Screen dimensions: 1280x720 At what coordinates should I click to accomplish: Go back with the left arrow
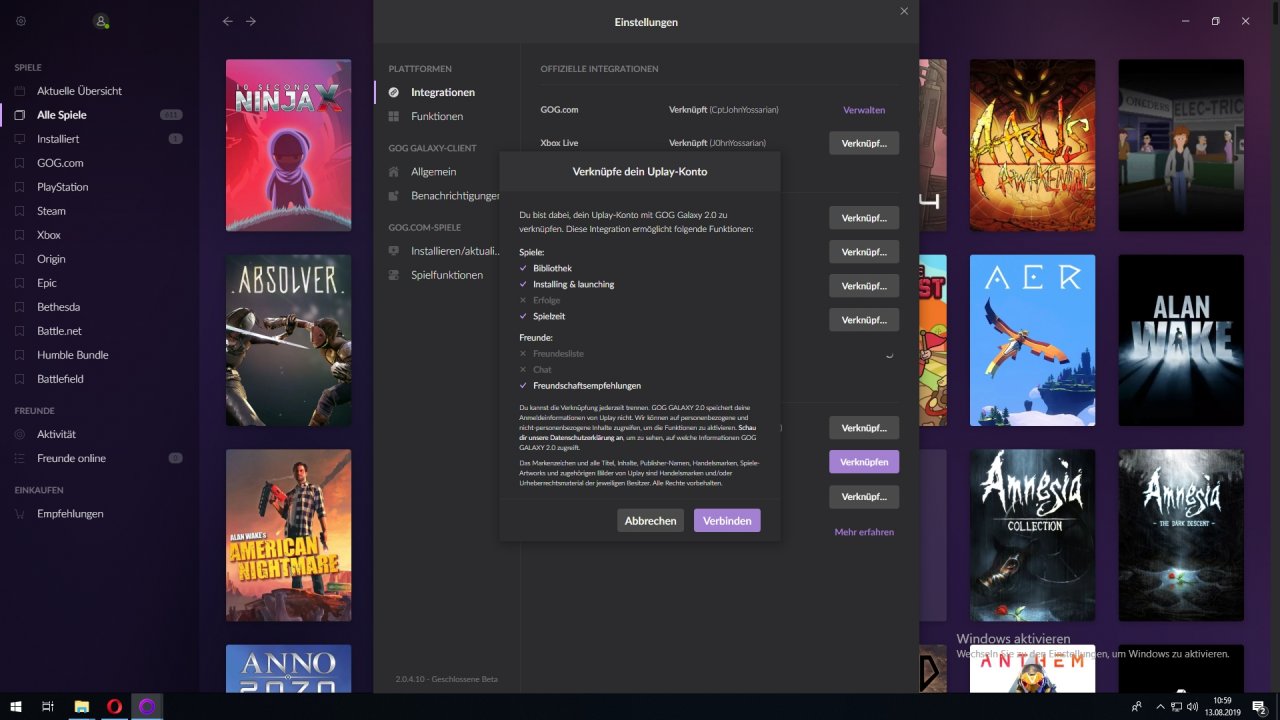[228, 21]
